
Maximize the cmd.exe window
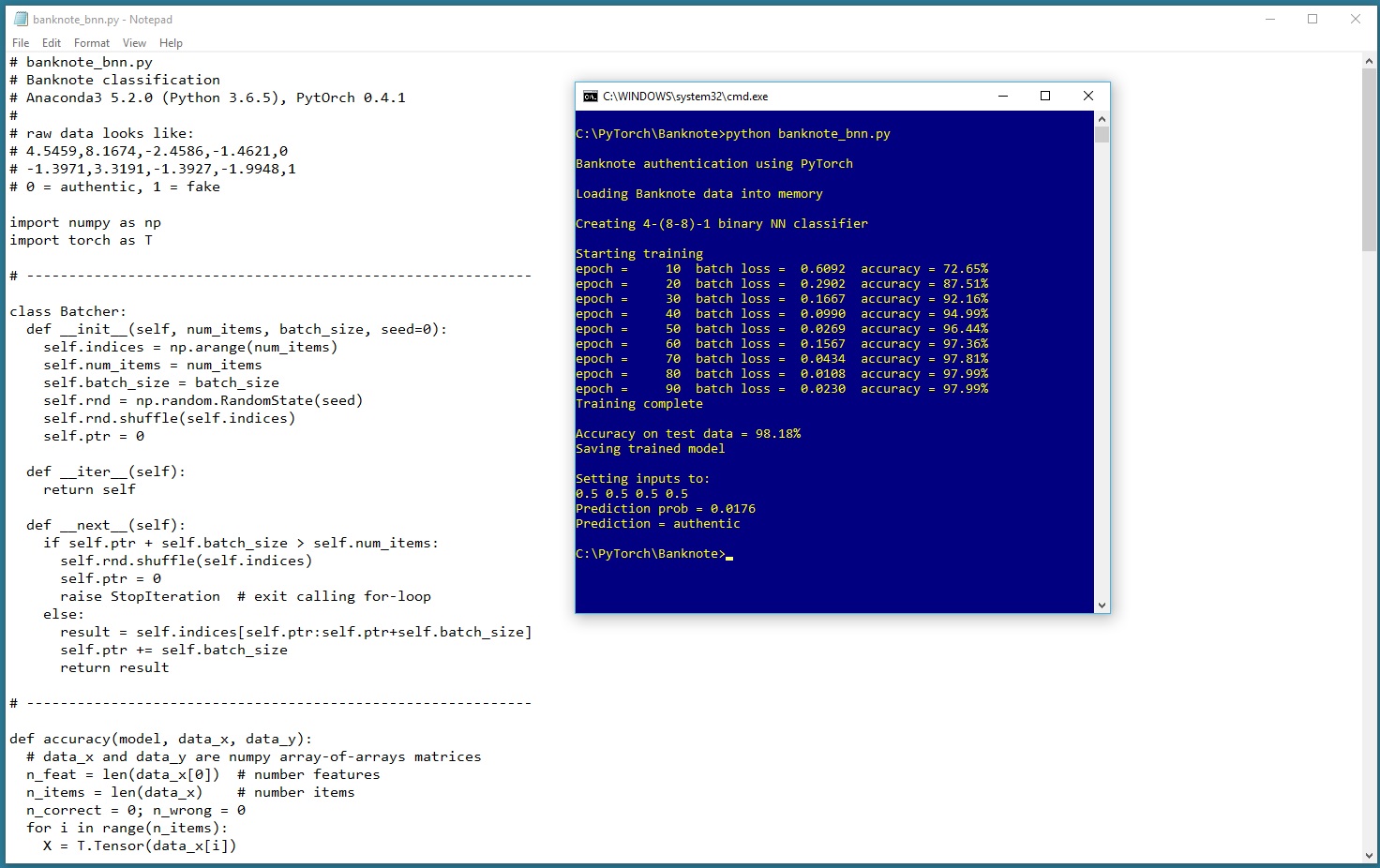click(1045, 96)
